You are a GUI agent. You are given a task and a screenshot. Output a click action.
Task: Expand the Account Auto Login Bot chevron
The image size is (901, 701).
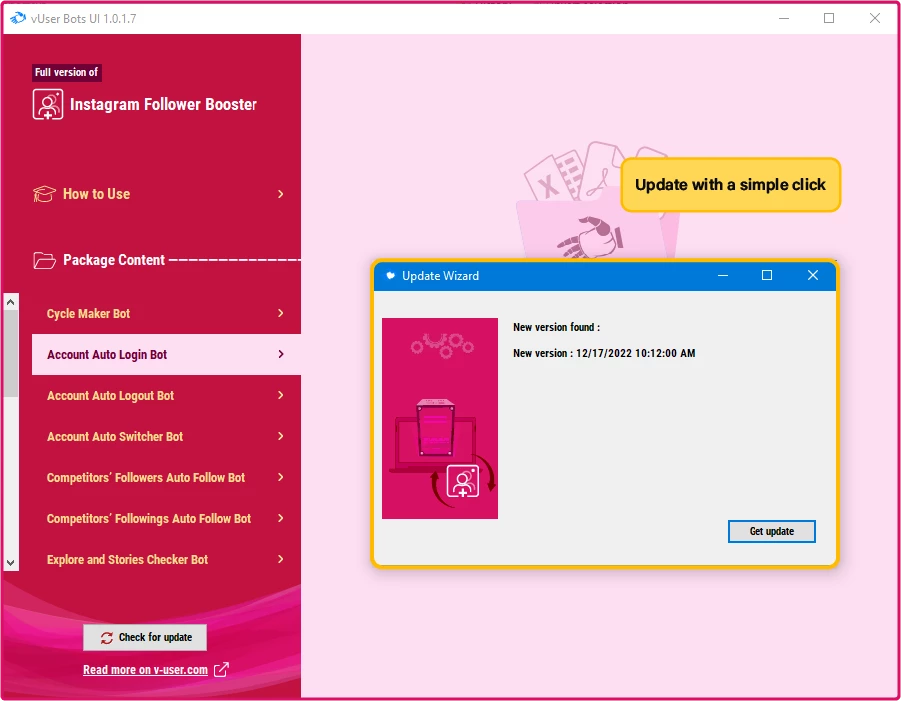pos(280,354)
